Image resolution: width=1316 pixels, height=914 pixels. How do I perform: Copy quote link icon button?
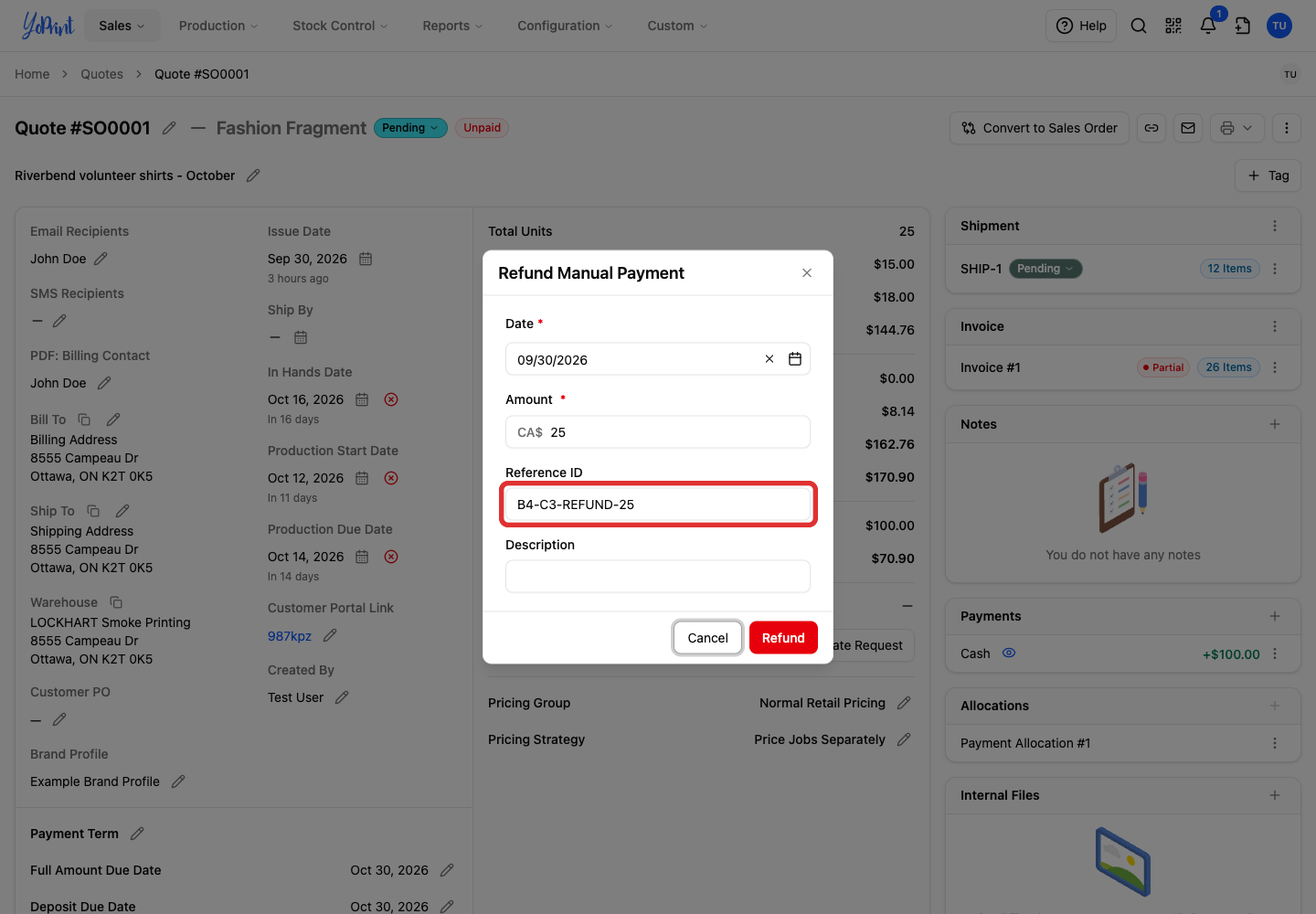(x=1151, y=128)
